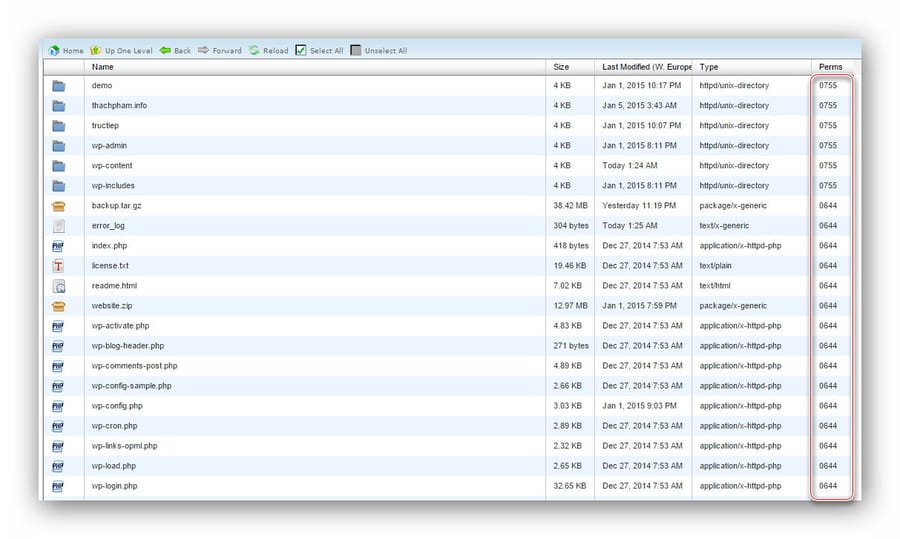The width and height of the screenshot is (900, 539).
Task: Click the wp-cron.php file icon
Action: coord(58,426)
